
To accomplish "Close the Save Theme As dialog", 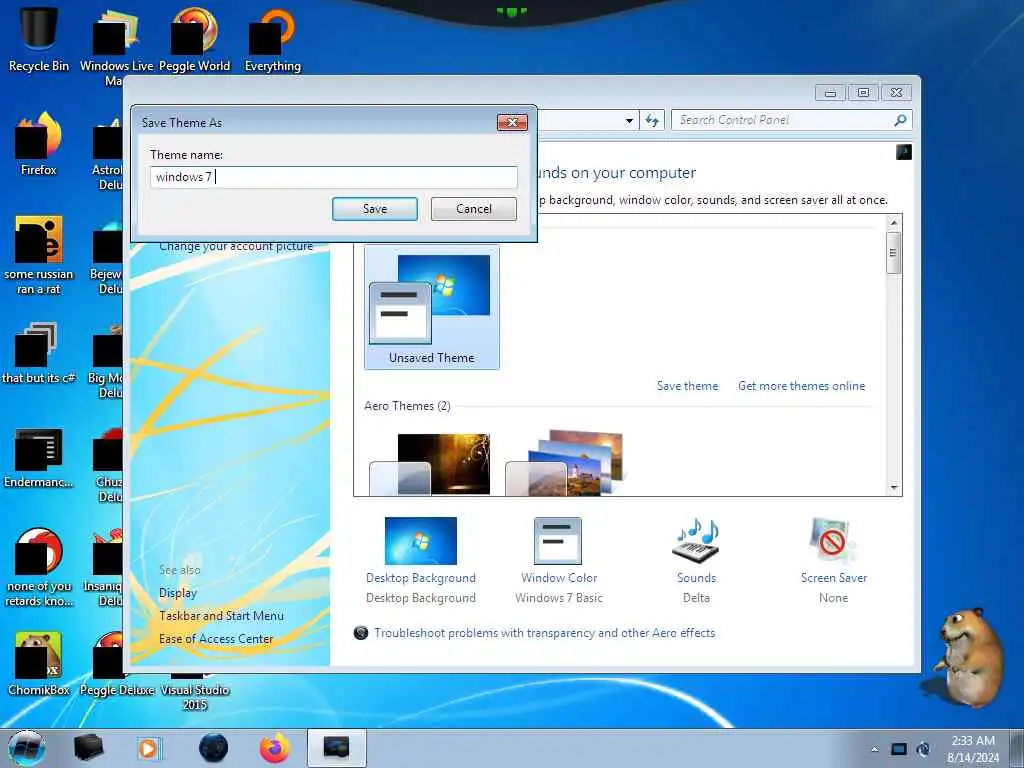I will click(512, 122).
